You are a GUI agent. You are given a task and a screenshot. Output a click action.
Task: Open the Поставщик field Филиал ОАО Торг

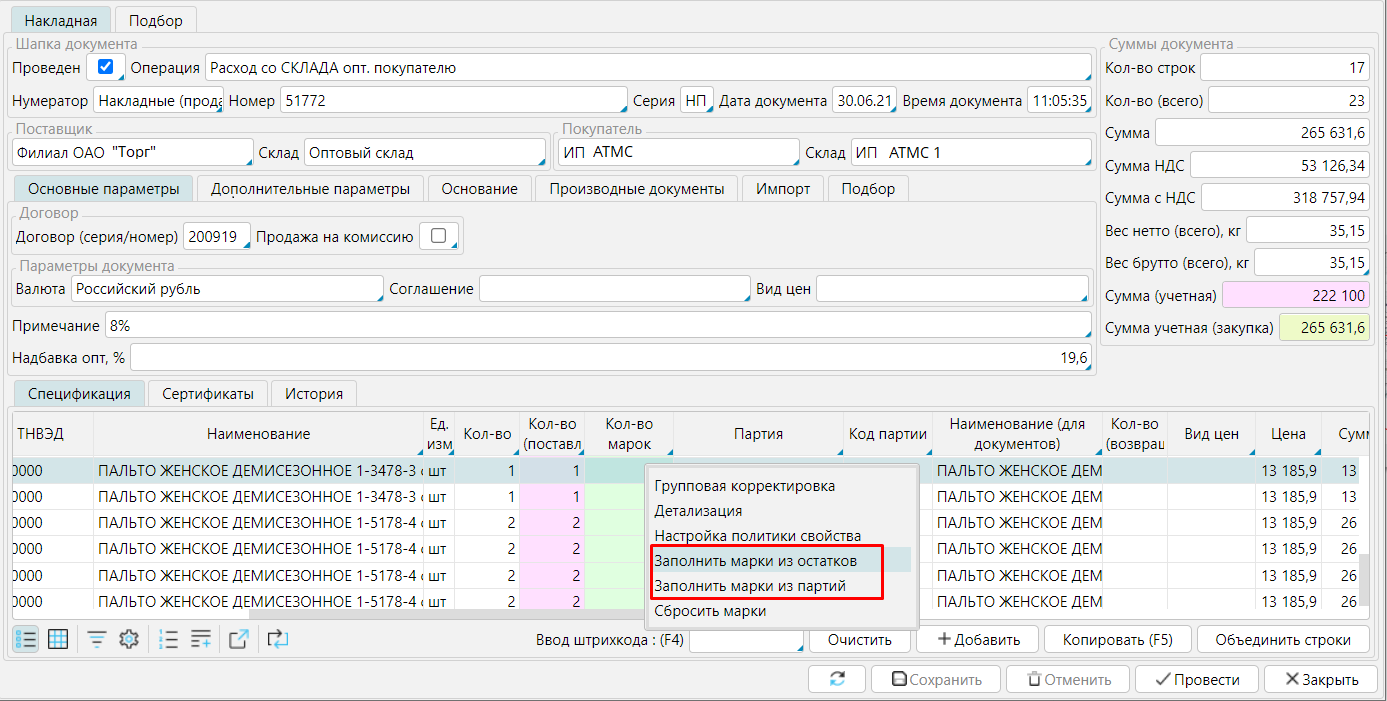[132, 153]
